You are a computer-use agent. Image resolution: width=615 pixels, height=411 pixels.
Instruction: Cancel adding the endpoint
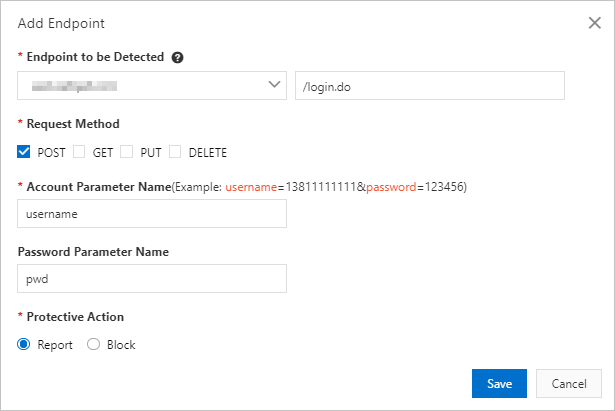click(x=569, y=383)
